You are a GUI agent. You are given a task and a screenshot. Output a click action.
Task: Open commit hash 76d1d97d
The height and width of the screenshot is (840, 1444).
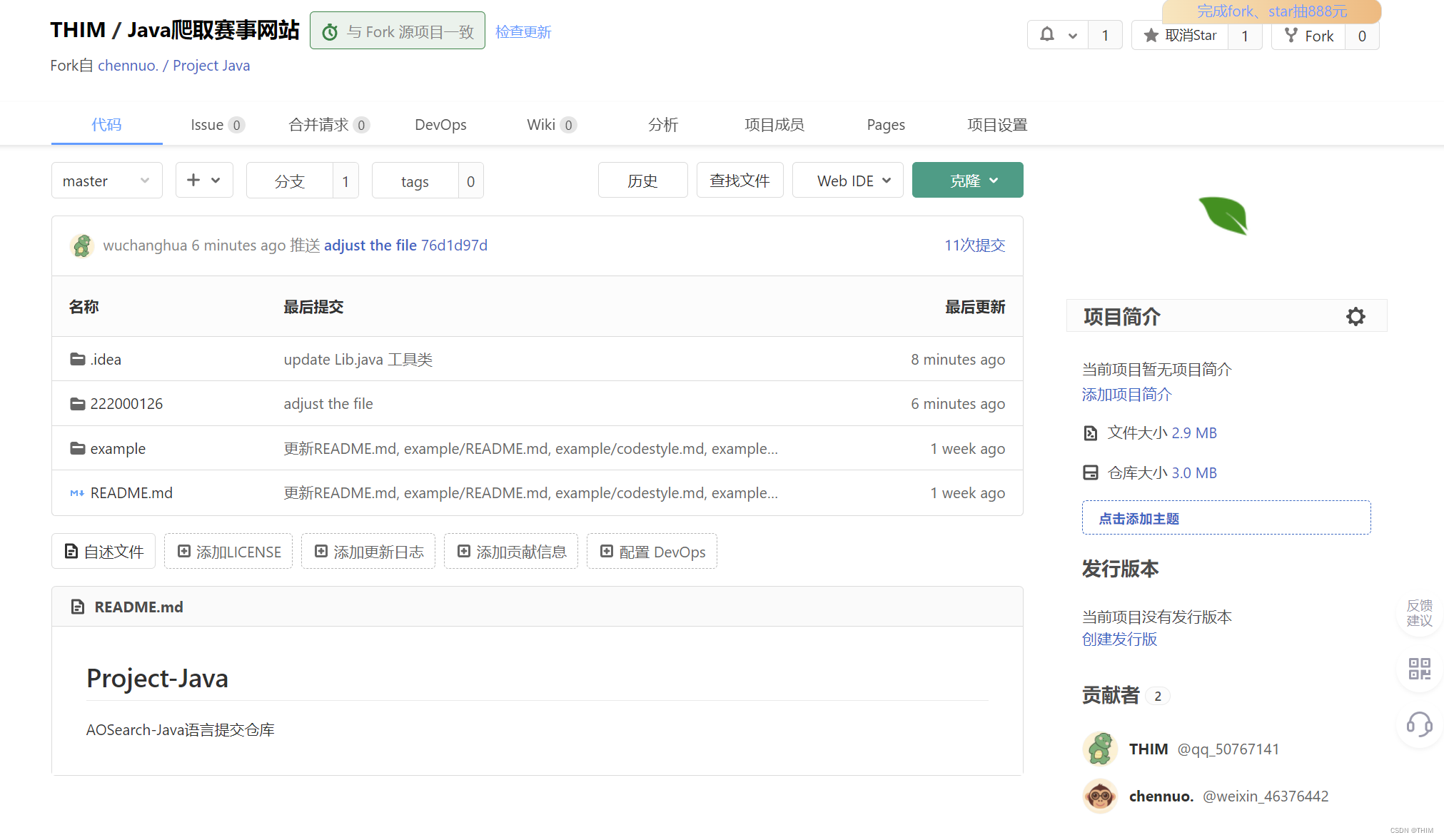pos(454,246)
